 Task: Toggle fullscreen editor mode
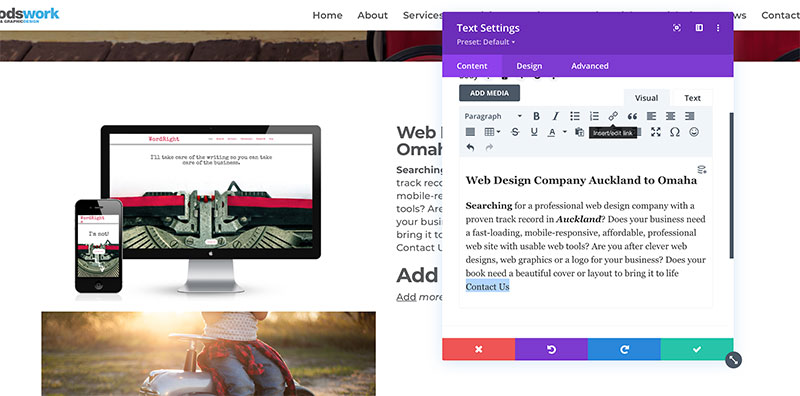click(x=656, y=132)
